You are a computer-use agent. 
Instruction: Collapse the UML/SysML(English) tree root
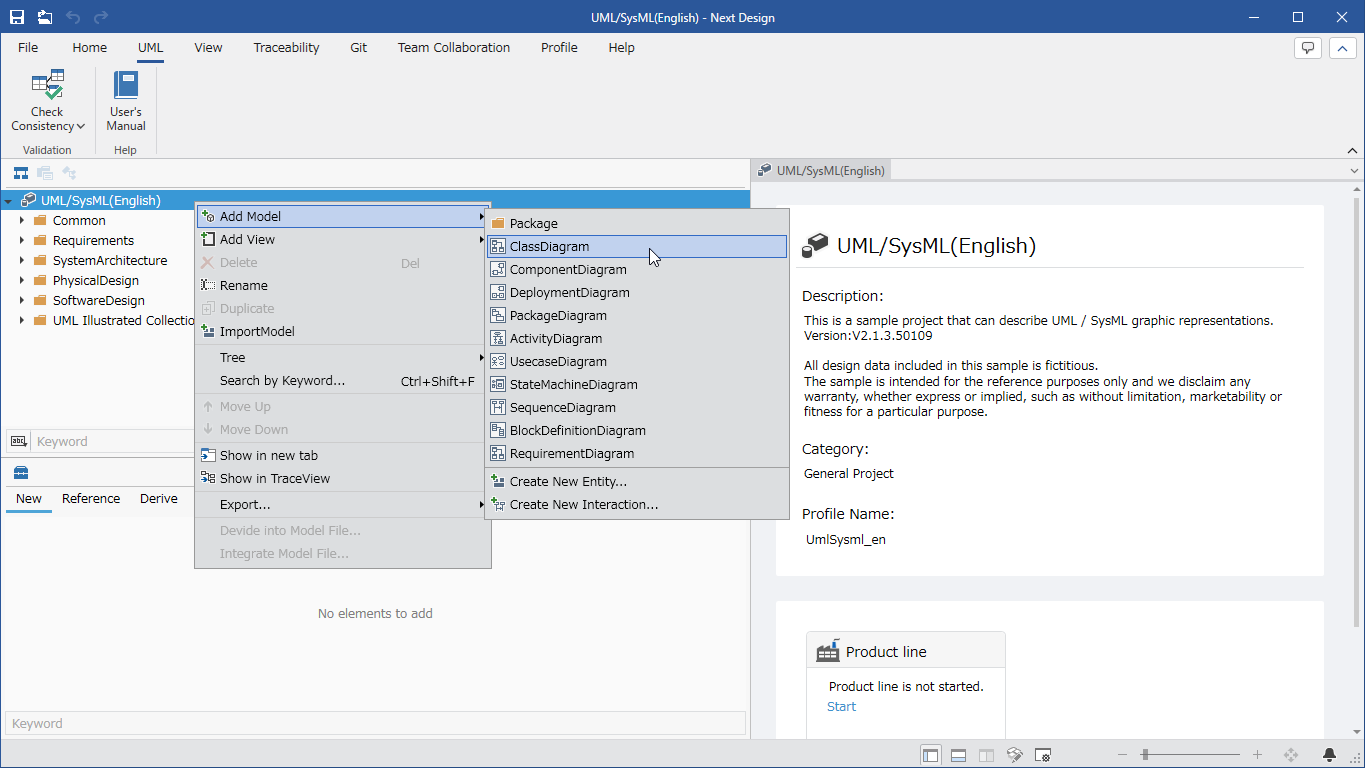click(8, 201)
